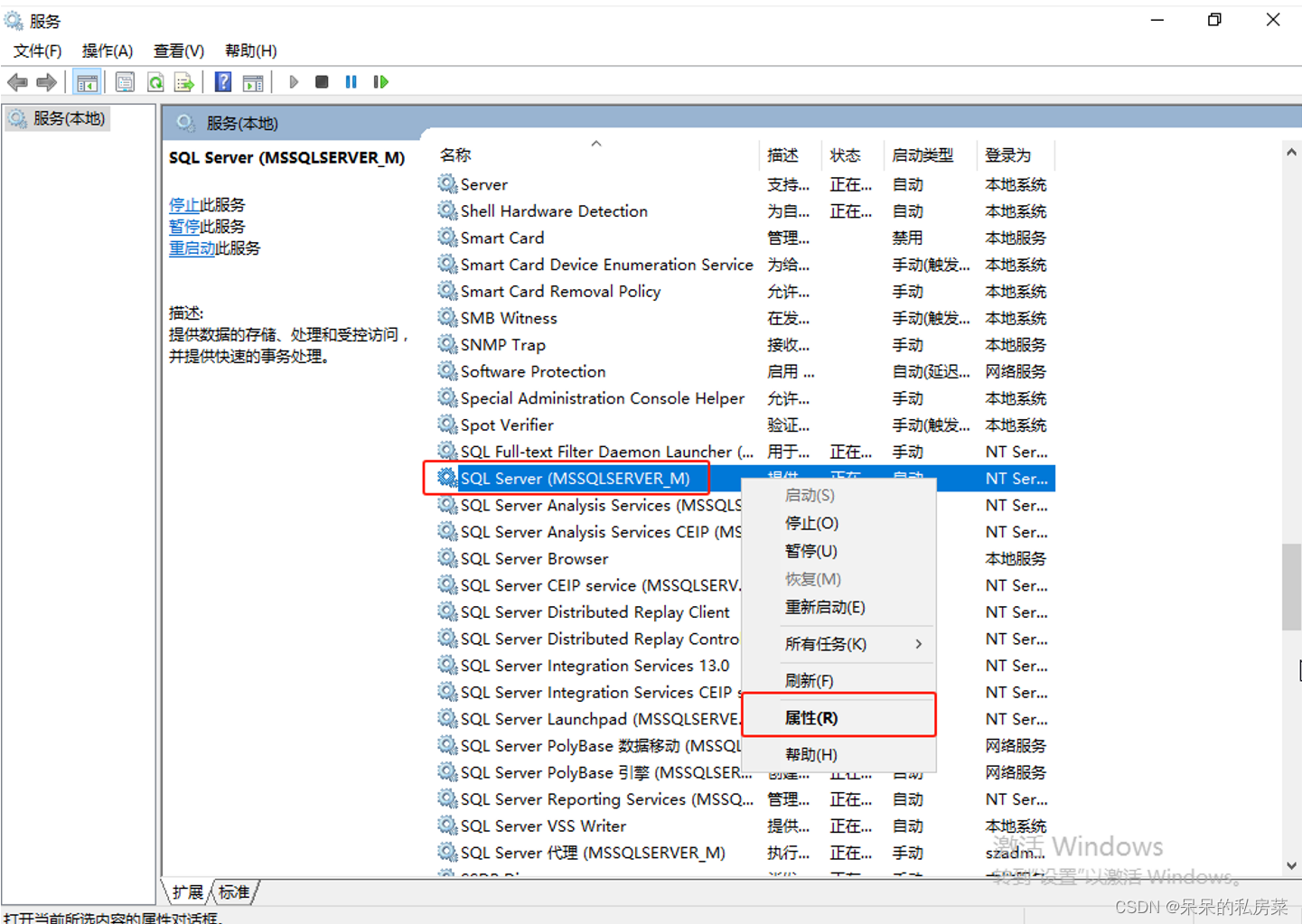1302x924 pixels.
Task: Open the 查看(V) menu
Action: pos(179,51)
